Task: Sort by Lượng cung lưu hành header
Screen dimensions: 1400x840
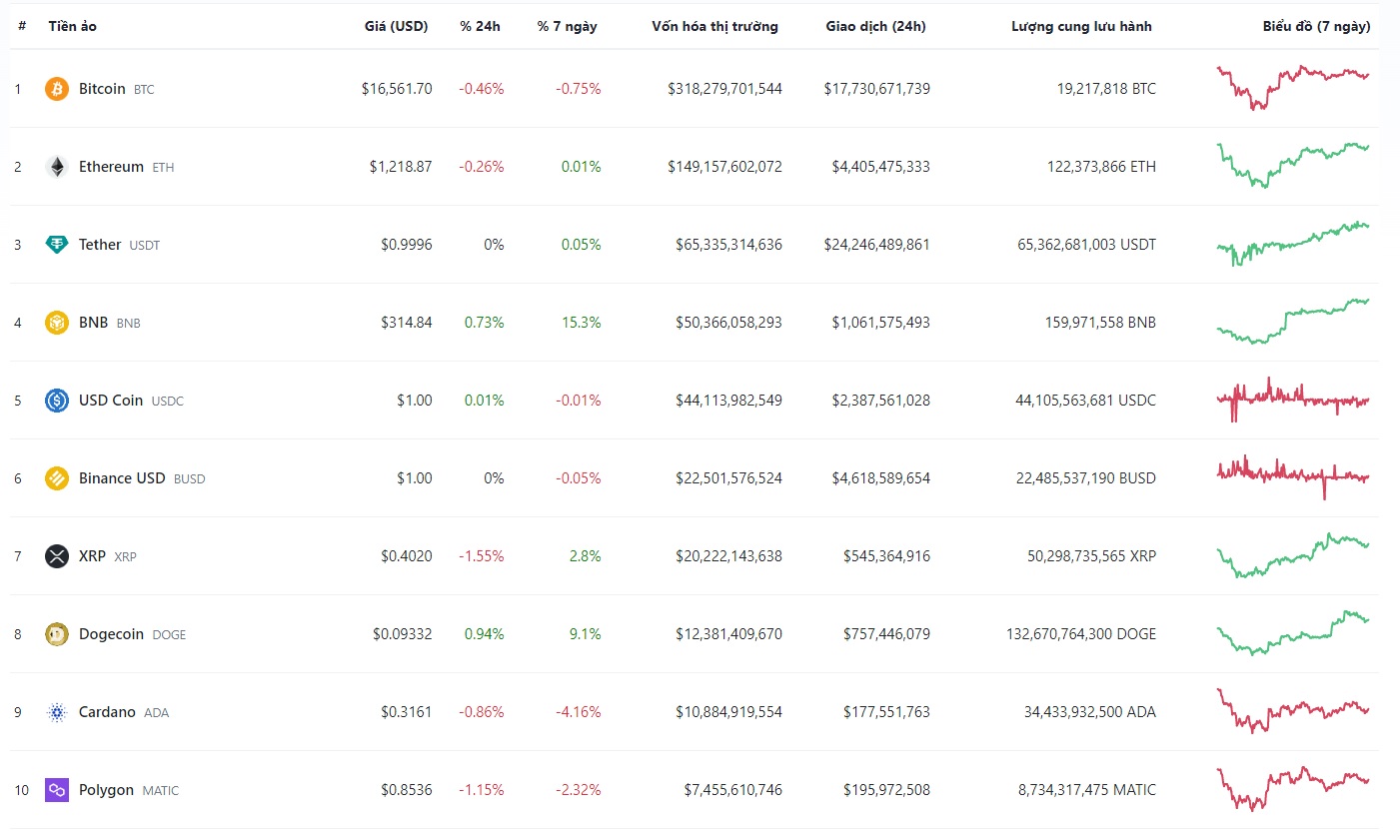Action: [x=1081, y=26]
